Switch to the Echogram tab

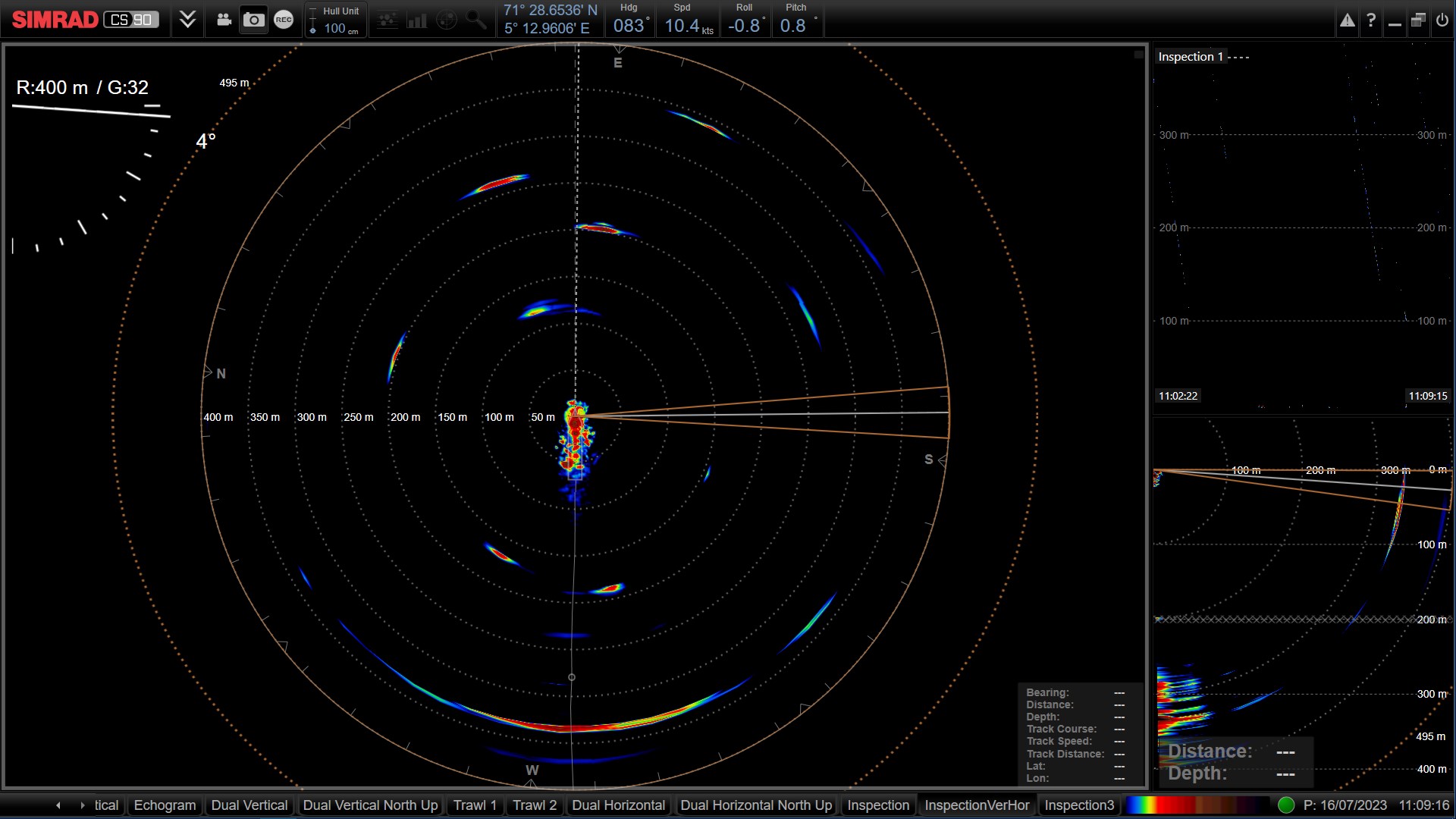point(165,805)
